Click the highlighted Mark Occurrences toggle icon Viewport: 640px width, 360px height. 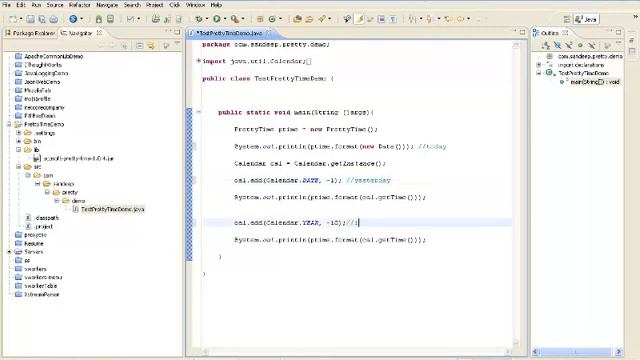[x=359, y=19]
